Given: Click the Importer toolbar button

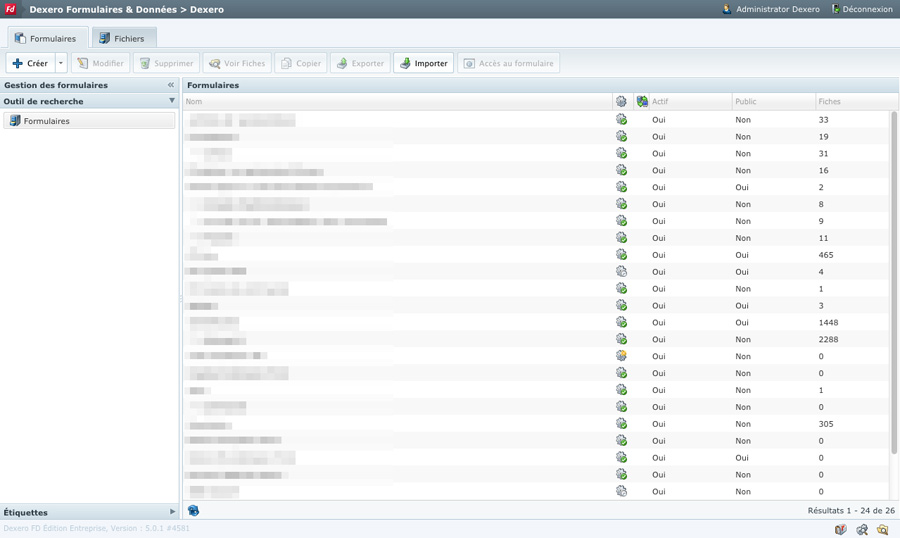Looking at the screenshot, I should coord(423,63).
